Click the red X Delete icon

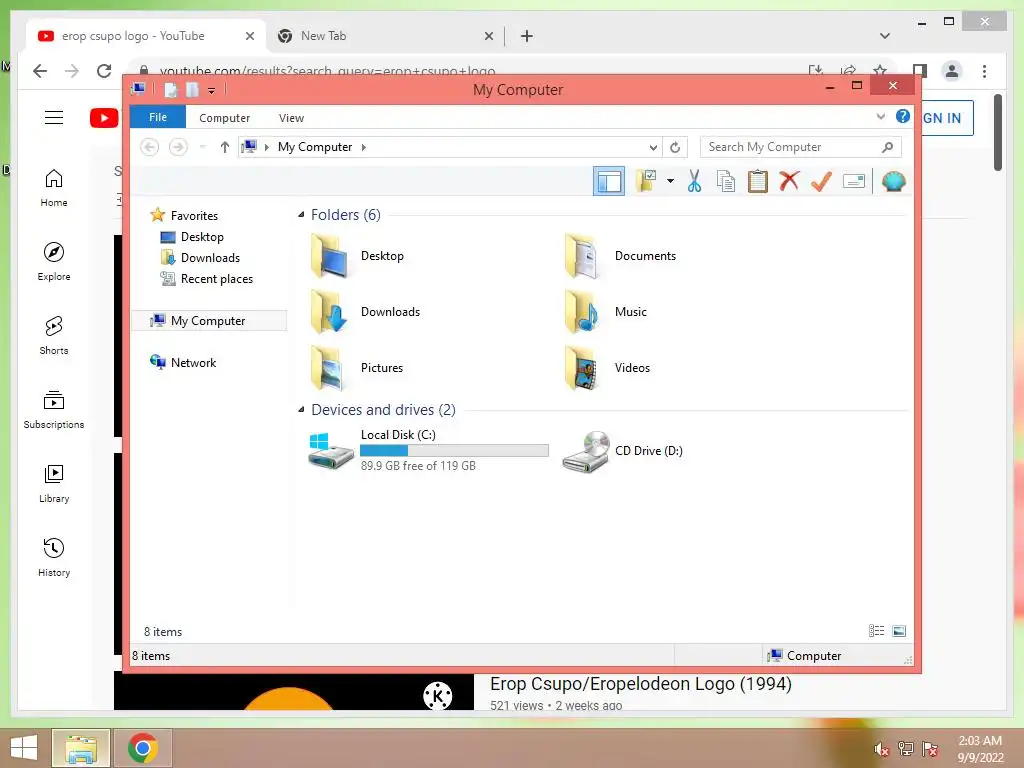point(789,181)
